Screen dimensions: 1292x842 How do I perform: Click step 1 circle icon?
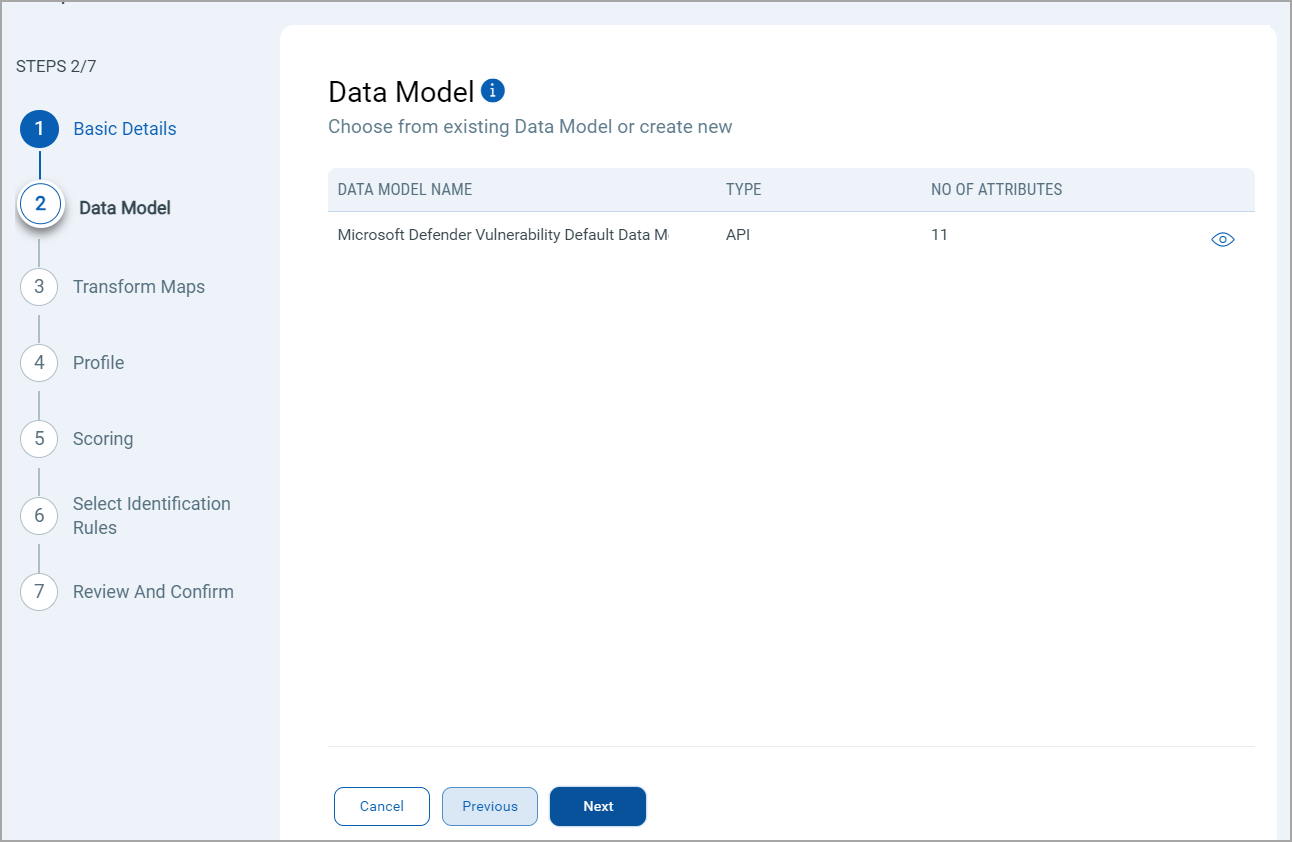40,129
